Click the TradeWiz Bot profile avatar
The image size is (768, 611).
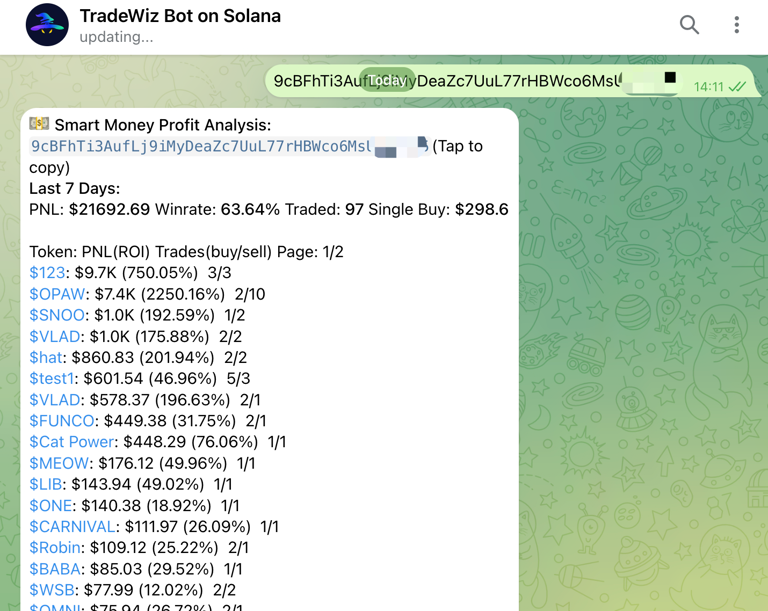point(47,25)
